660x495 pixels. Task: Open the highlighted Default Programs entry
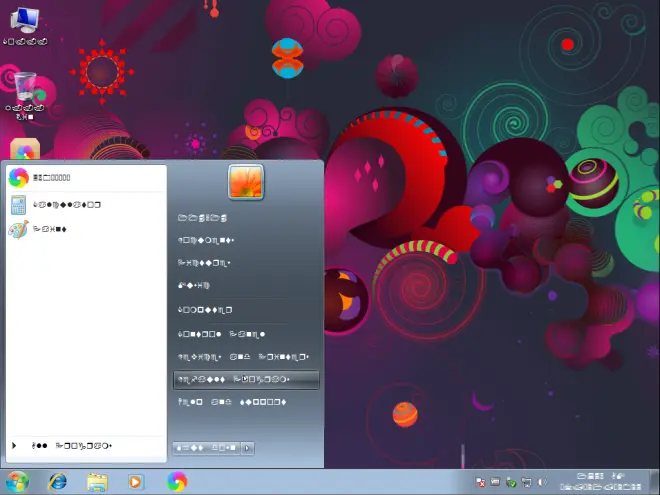click(245, 380)
